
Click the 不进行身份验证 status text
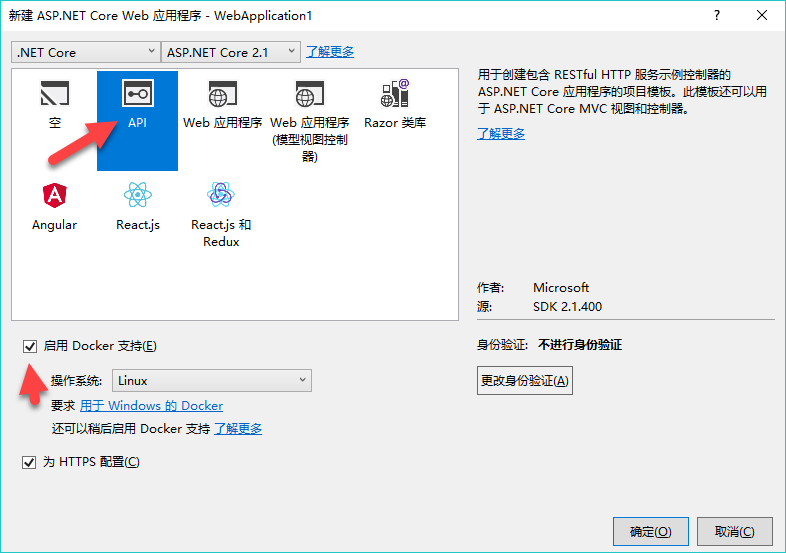tap(580, 345)
